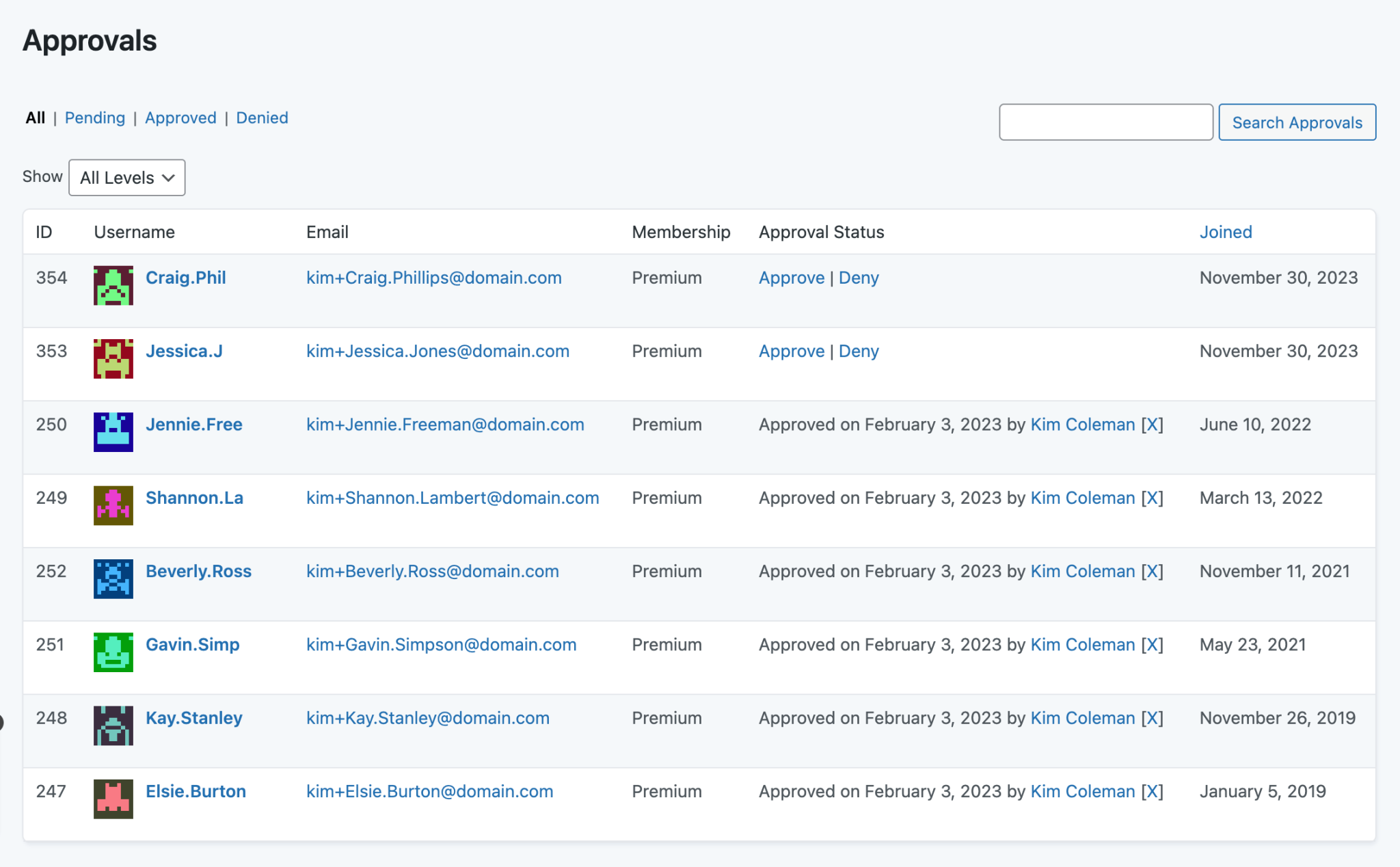Switch to the Pending approvals view
This screenshot has height=867, width=1400.
pos(94,118)
